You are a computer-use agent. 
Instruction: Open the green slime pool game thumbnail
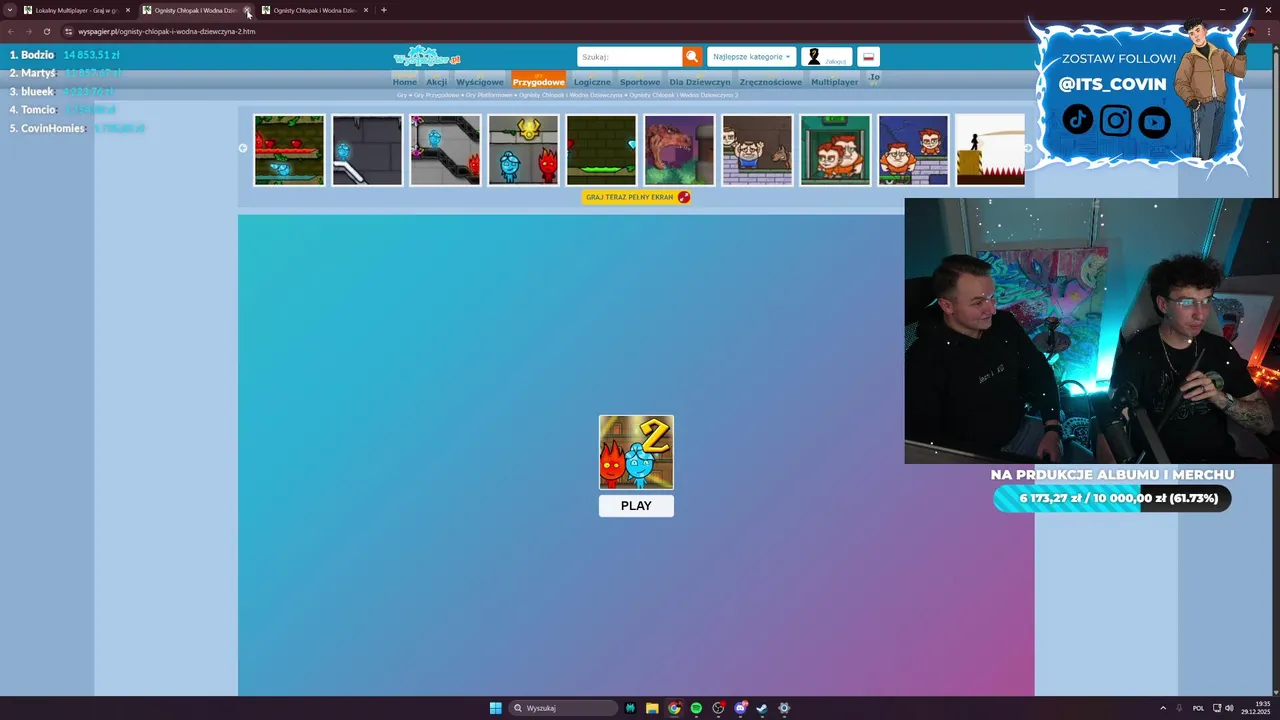click(601, 150)
